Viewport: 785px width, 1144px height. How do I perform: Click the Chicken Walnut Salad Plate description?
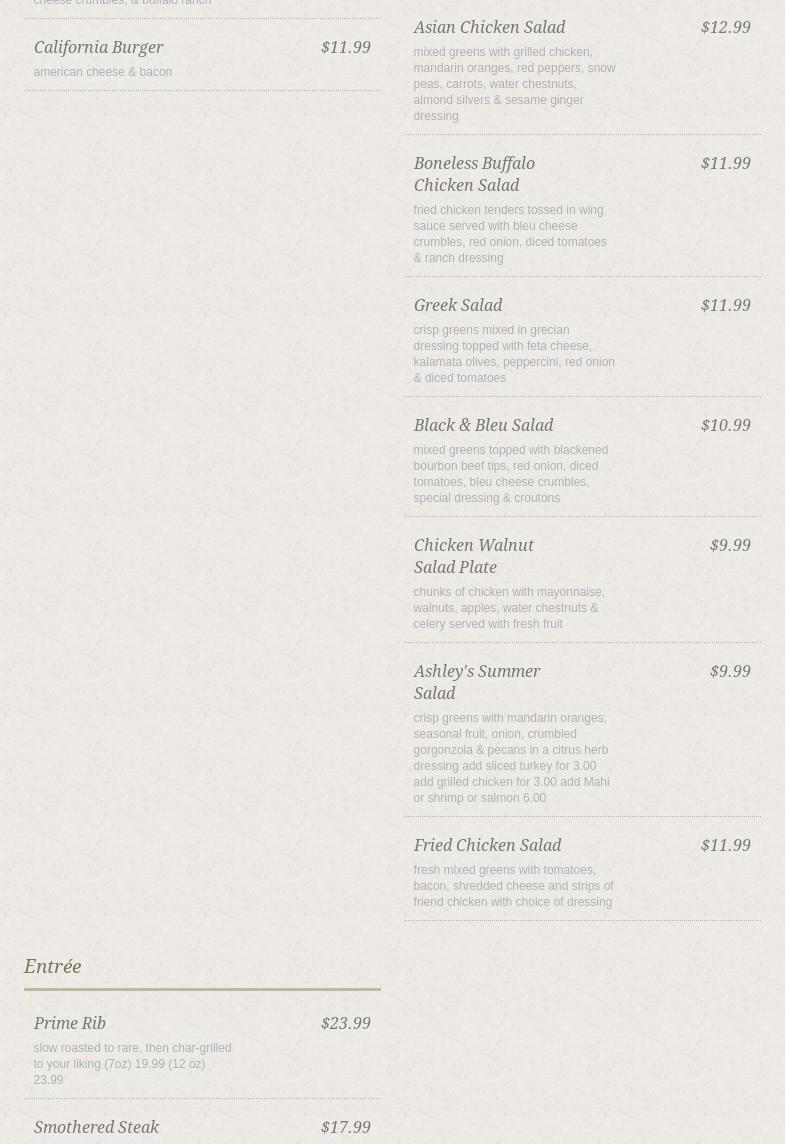509,608
